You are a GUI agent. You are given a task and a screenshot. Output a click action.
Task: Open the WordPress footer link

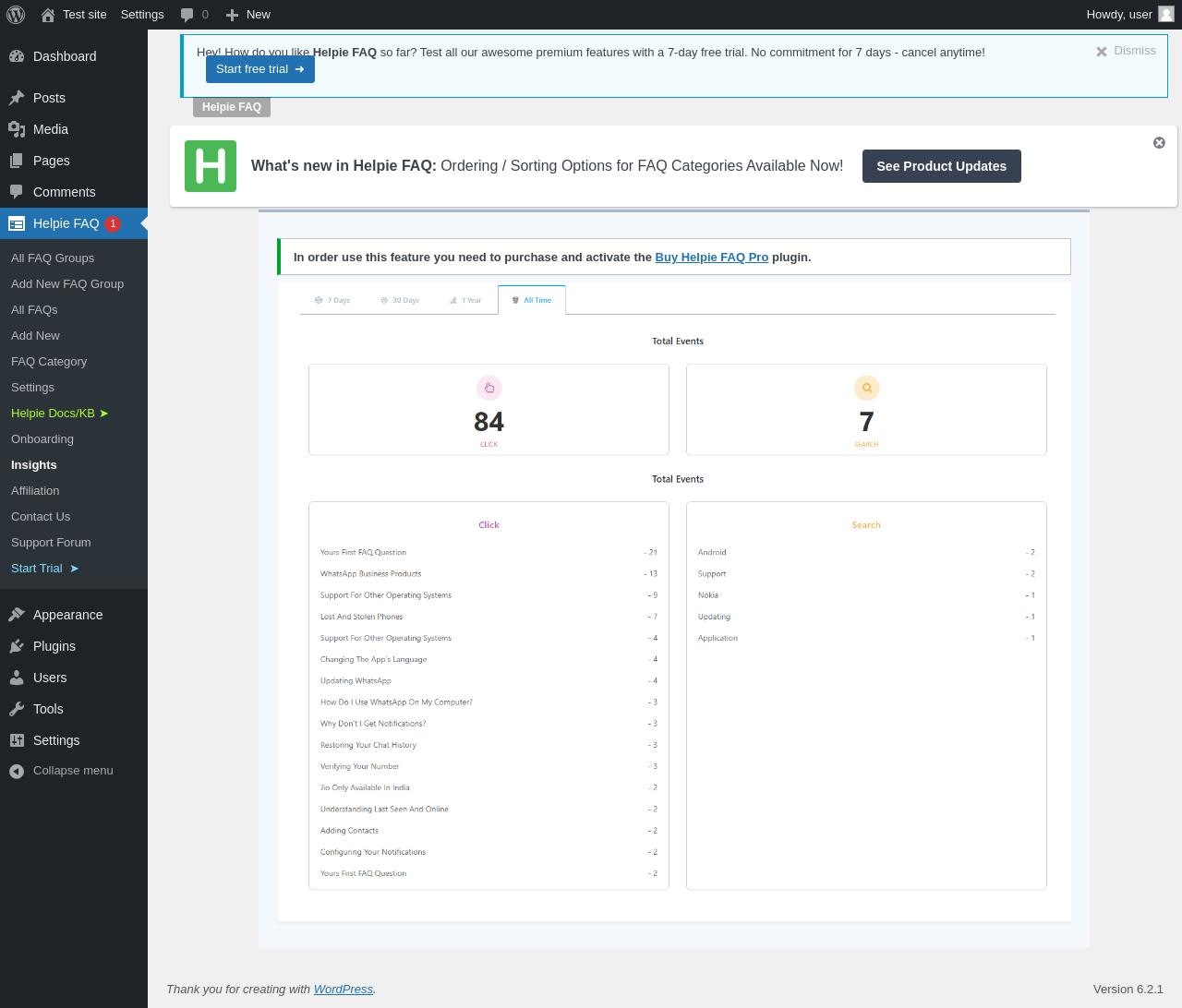(344, 990)
